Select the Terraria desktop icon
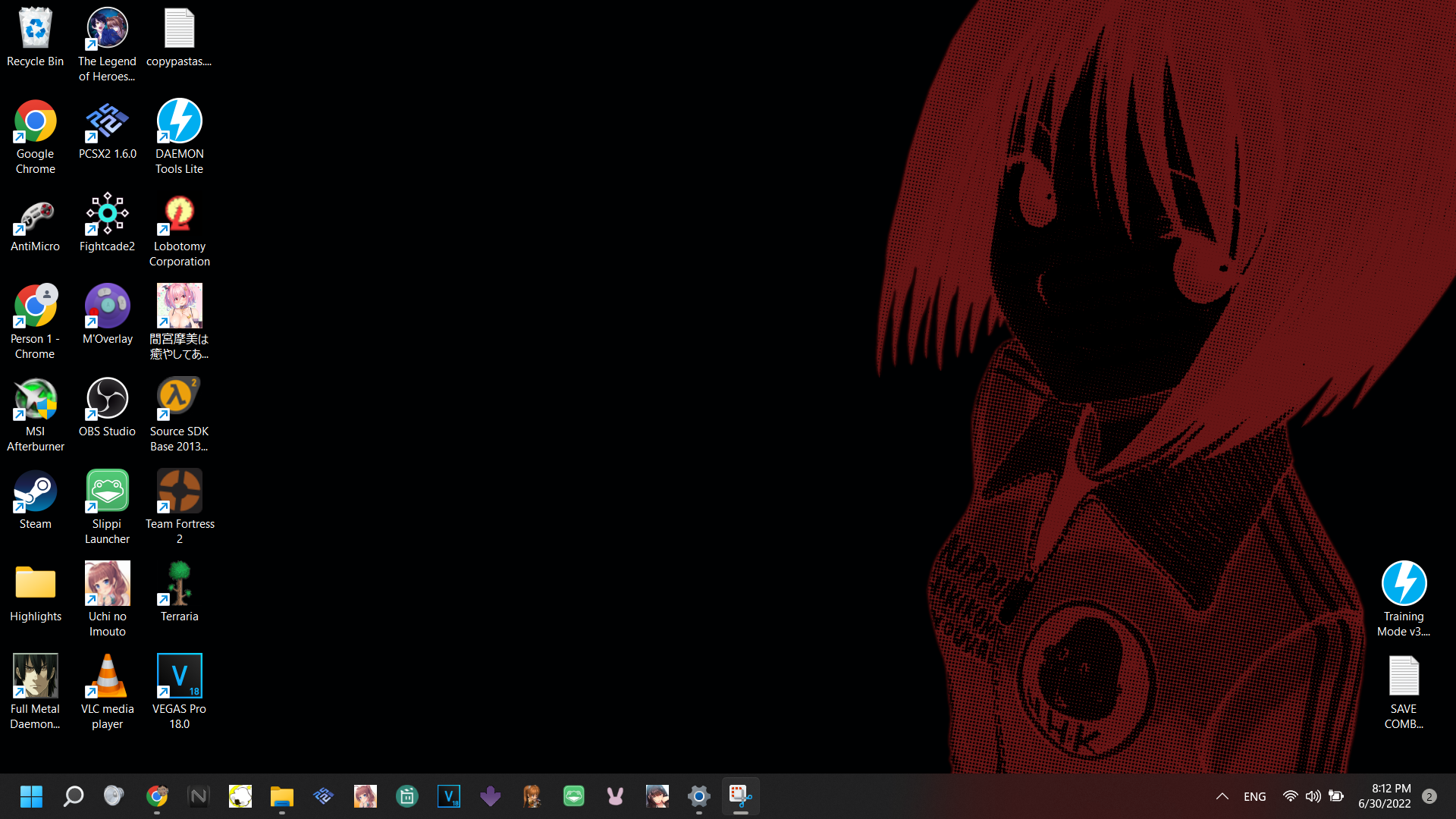The height and width of the screenshot is (819, 1456). pyautogui.click(x=179, y=584)
